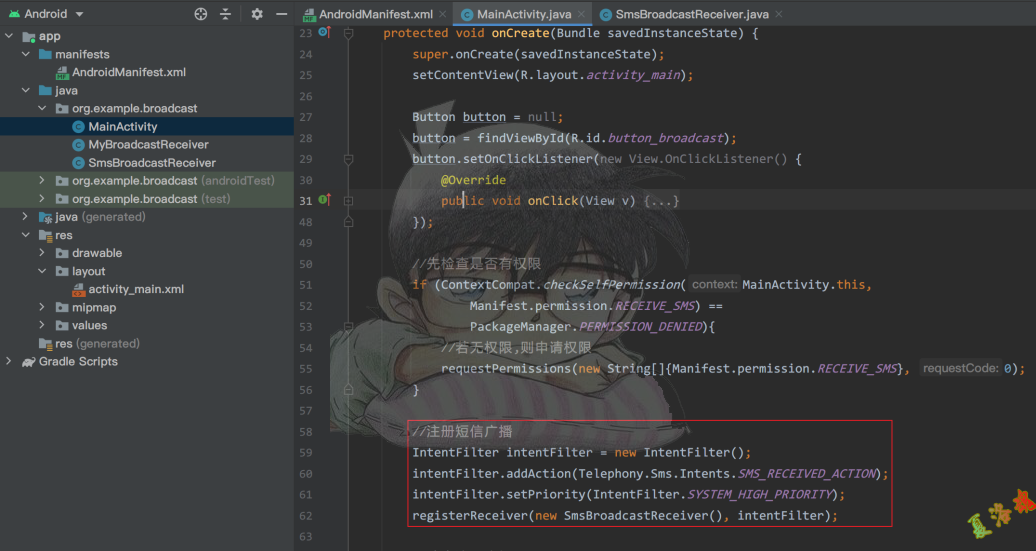
Task: Expand the Gradle Scripts node
Action: click(x=9, y=361)
